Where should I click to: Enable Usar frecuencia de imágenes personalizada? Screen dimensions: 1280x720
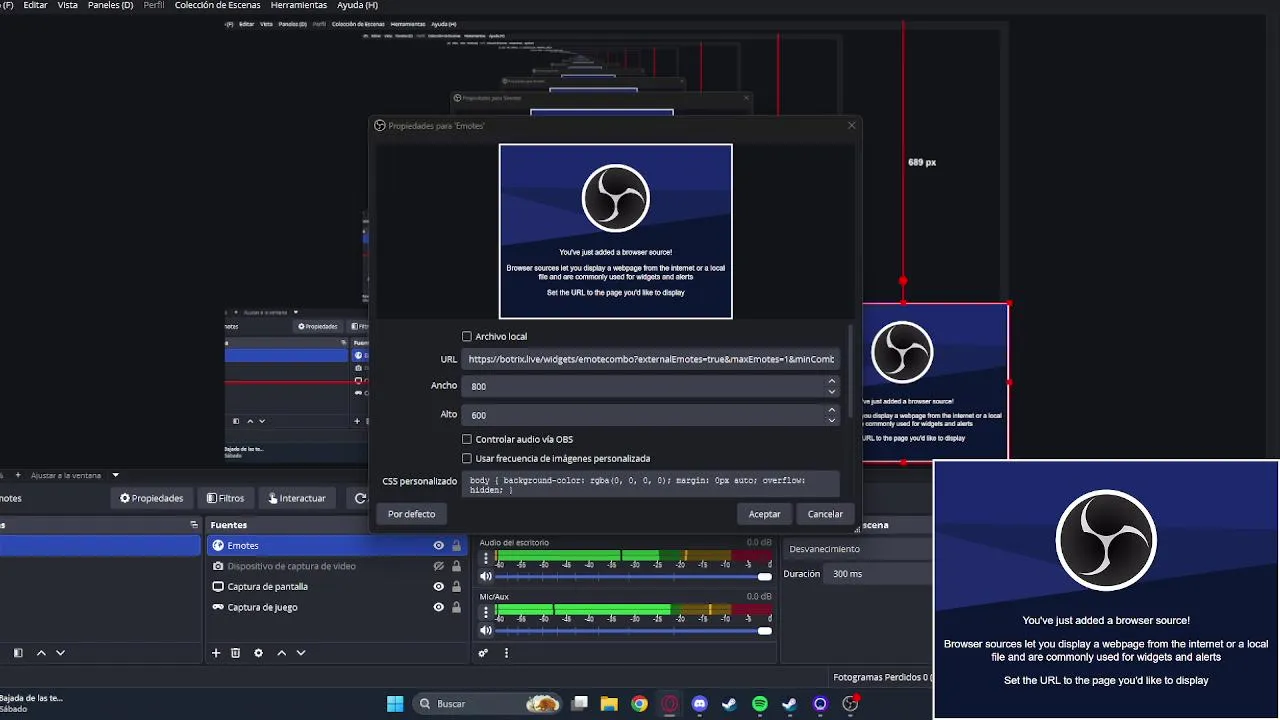[x=467, y=458]
